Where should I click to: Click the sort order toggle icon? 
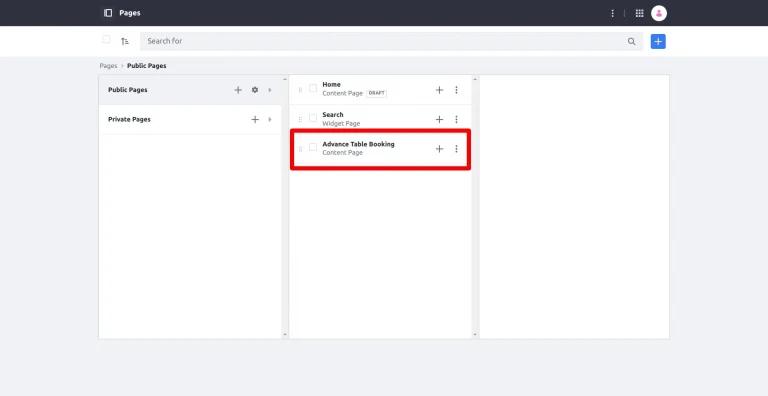point(125,42)
